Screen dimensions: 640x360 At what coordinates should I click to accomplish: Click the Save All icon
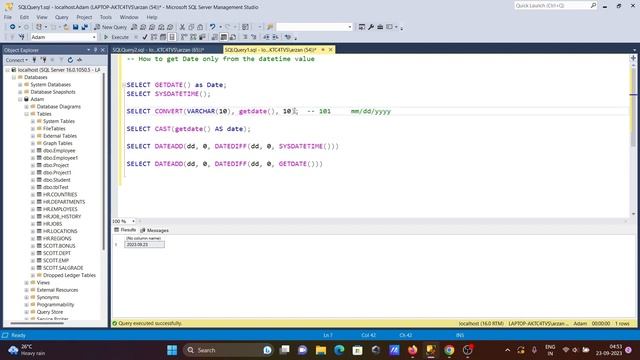[x=84, y=27]
